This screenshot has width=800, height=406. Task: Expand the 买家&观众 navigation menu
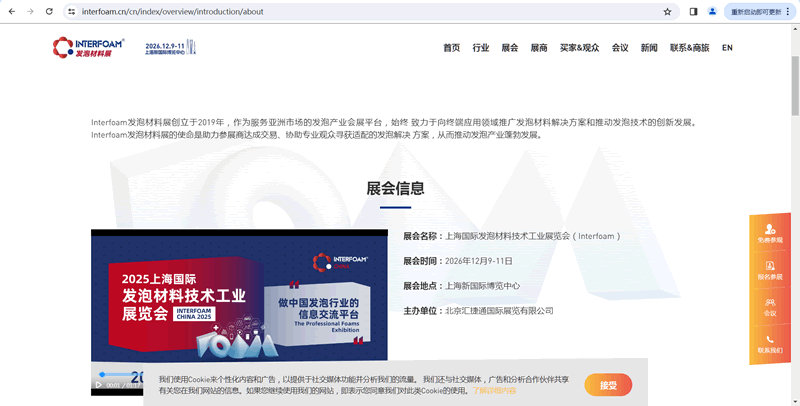579,48
